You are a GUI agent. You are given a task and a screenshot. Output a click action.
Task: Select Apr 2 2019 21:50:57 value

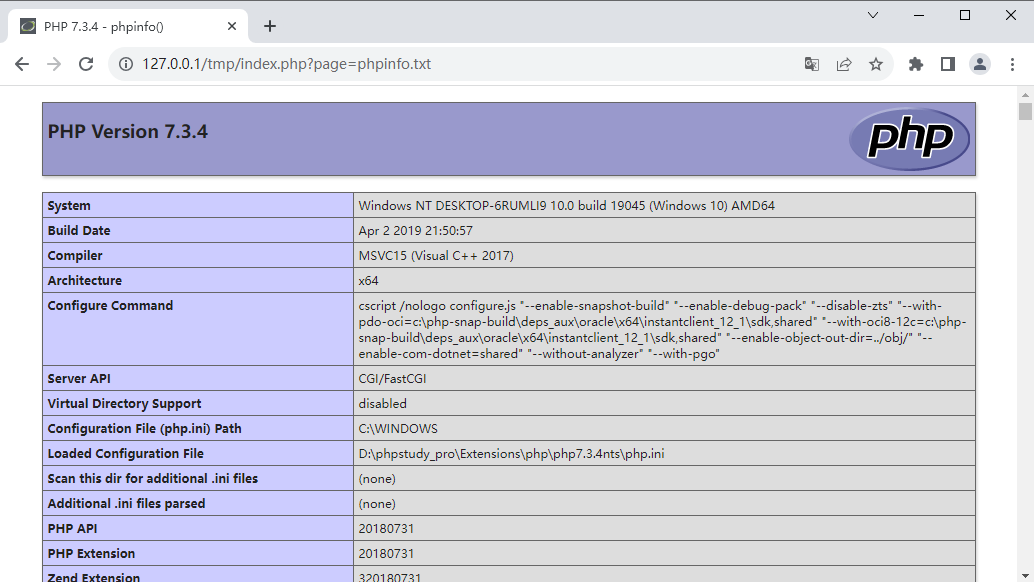(415, 231)
